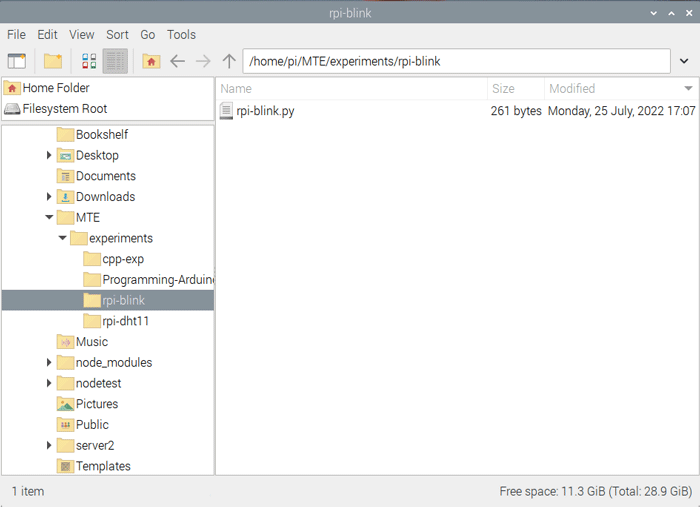Click the sort direction arrow in Modified column

[x=688, y=88]
